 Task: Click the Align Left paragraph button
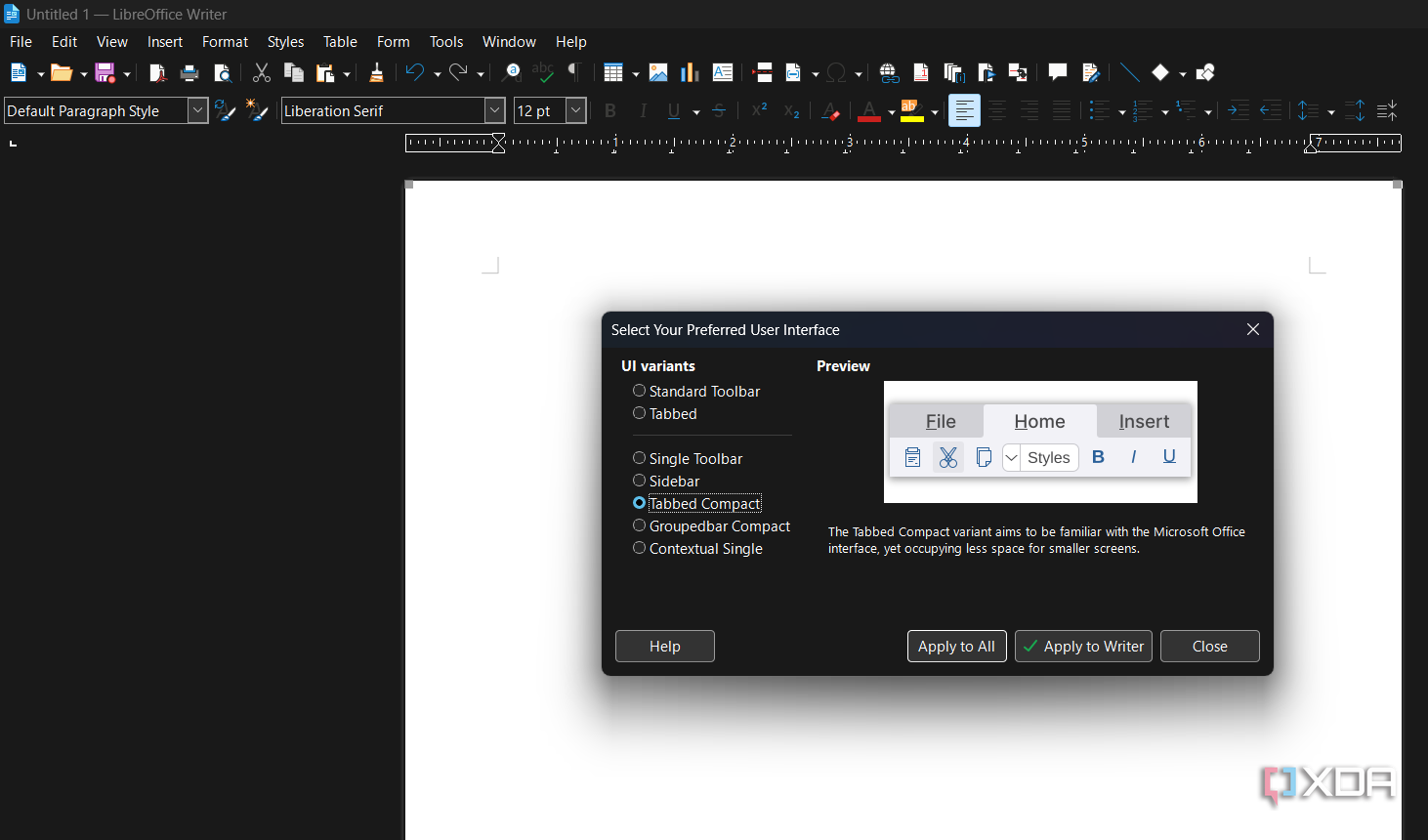tap(964, 110)
